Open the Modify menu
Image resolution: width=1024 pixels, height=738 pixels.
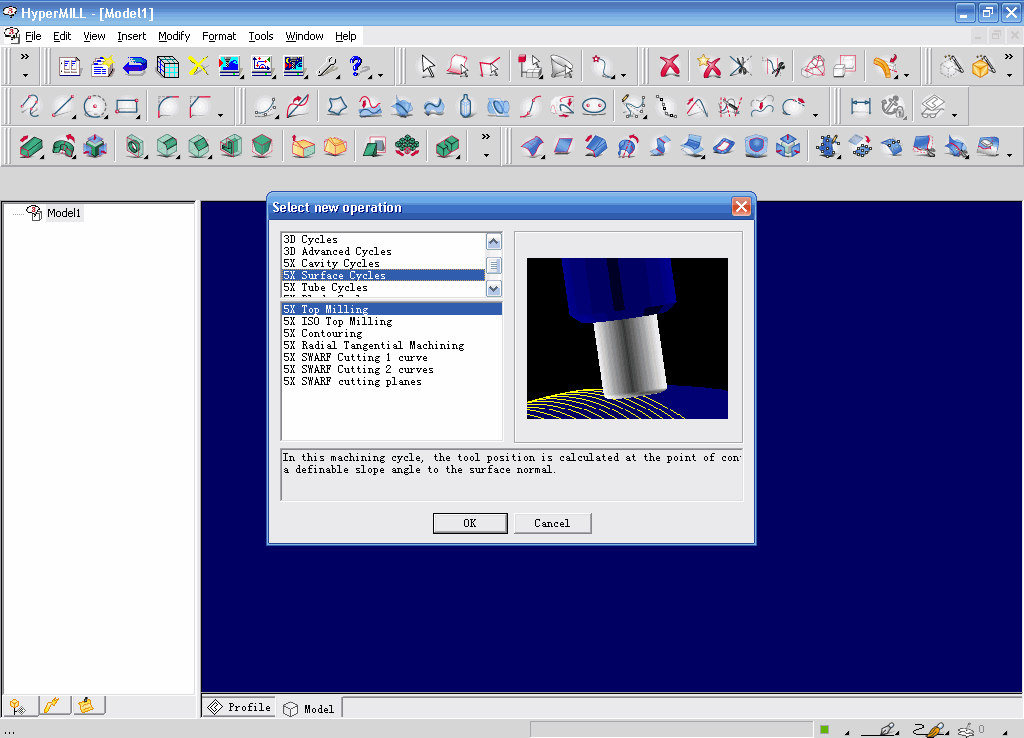174,36
